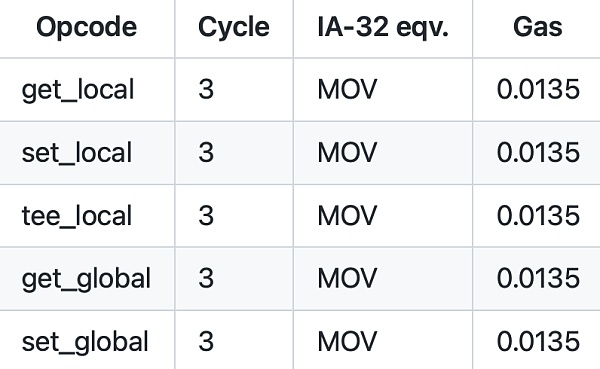Screen dimensions: 600x369
Task: Click the get_global opcode cell
Action: [86, 279]
